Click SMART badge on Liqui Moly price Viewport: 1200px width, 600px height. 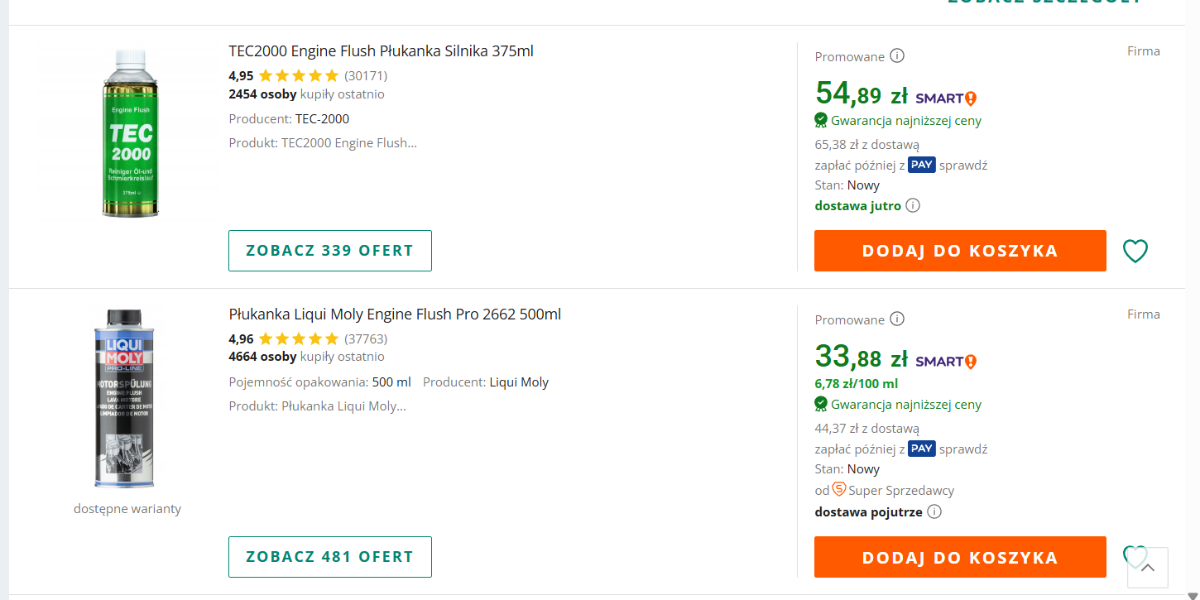[x=945, y=361]
